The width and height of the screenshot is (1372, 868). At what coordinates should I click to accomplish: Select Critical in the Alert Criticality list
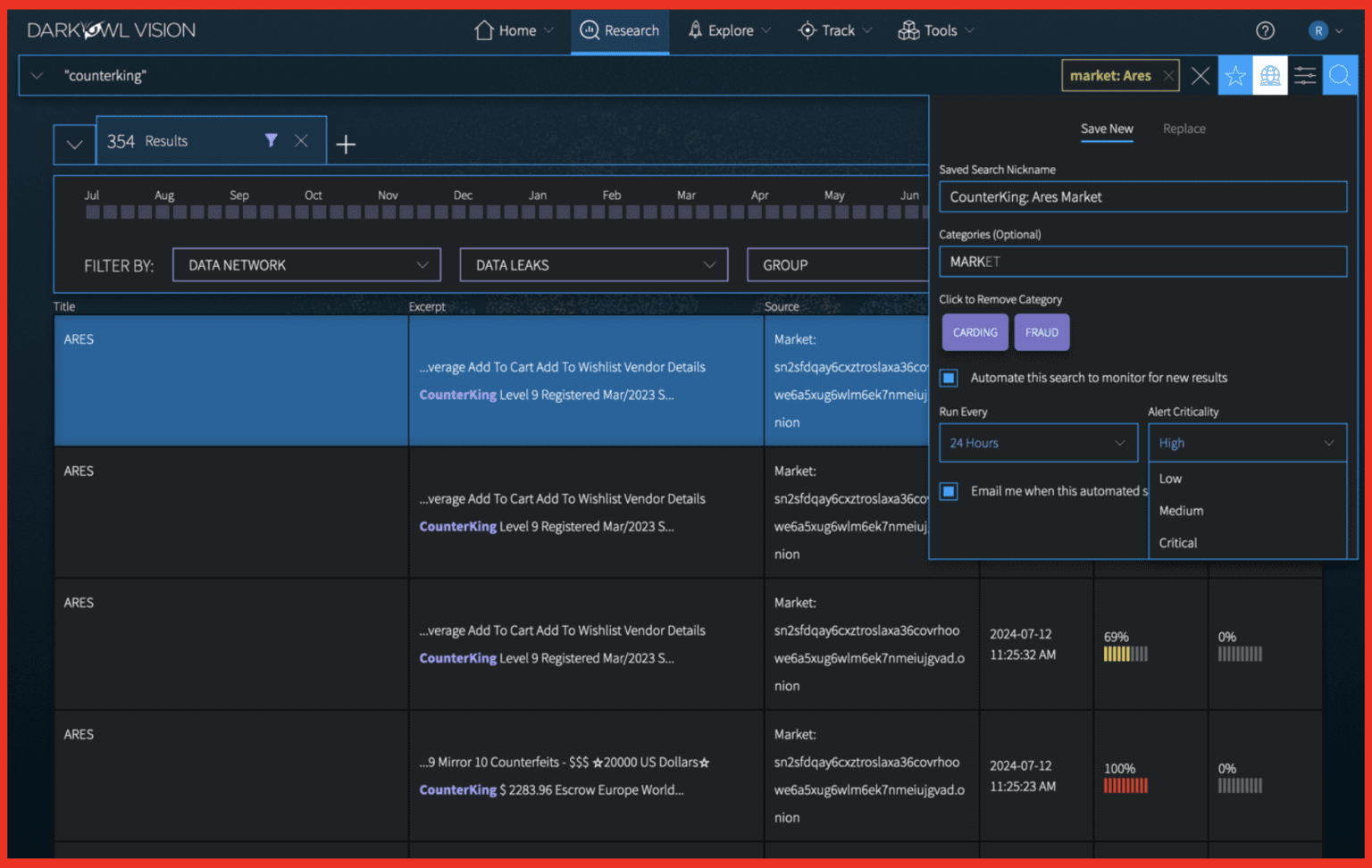click(x=1177, y=542)
